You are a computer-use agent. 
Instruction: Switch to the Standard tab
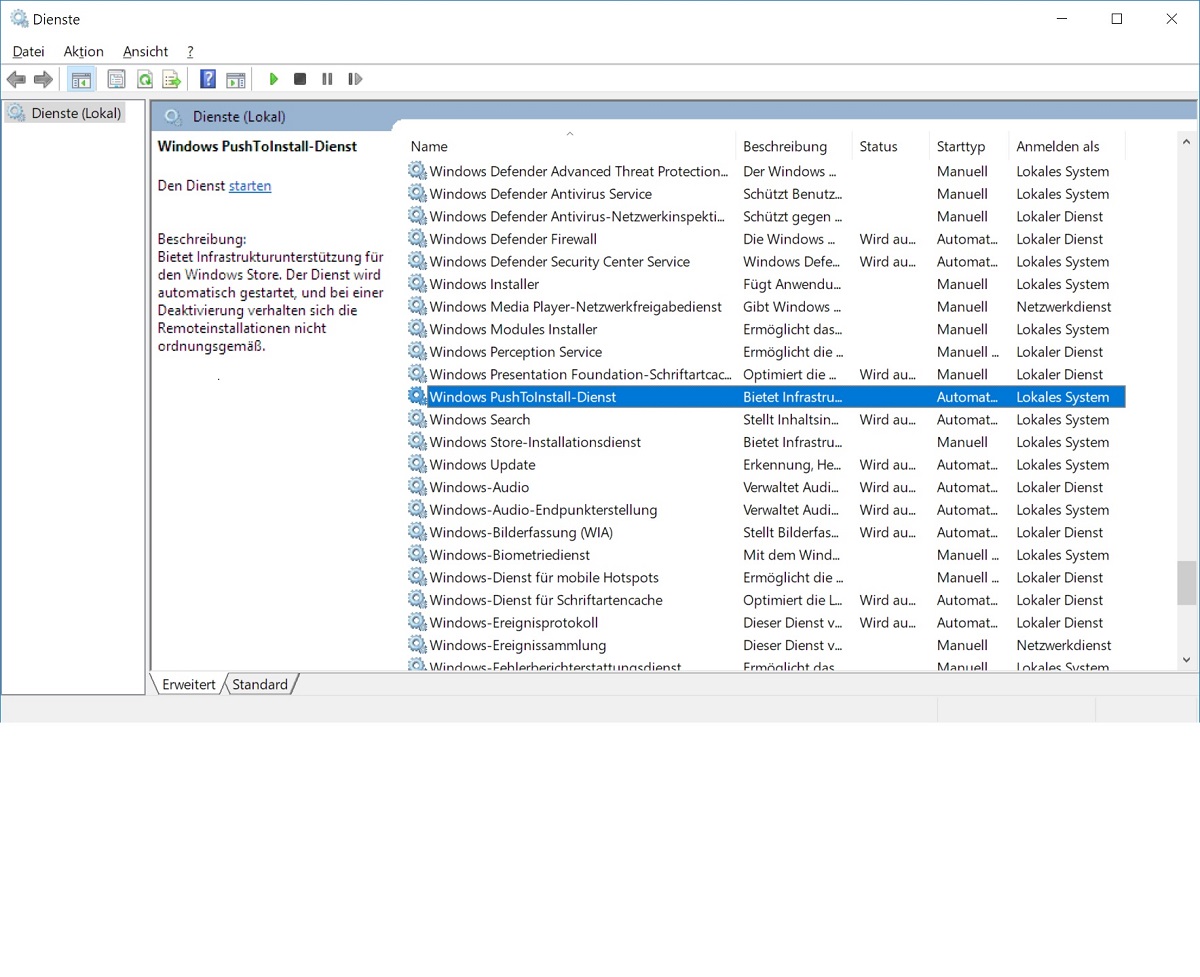tap(260, 685)
